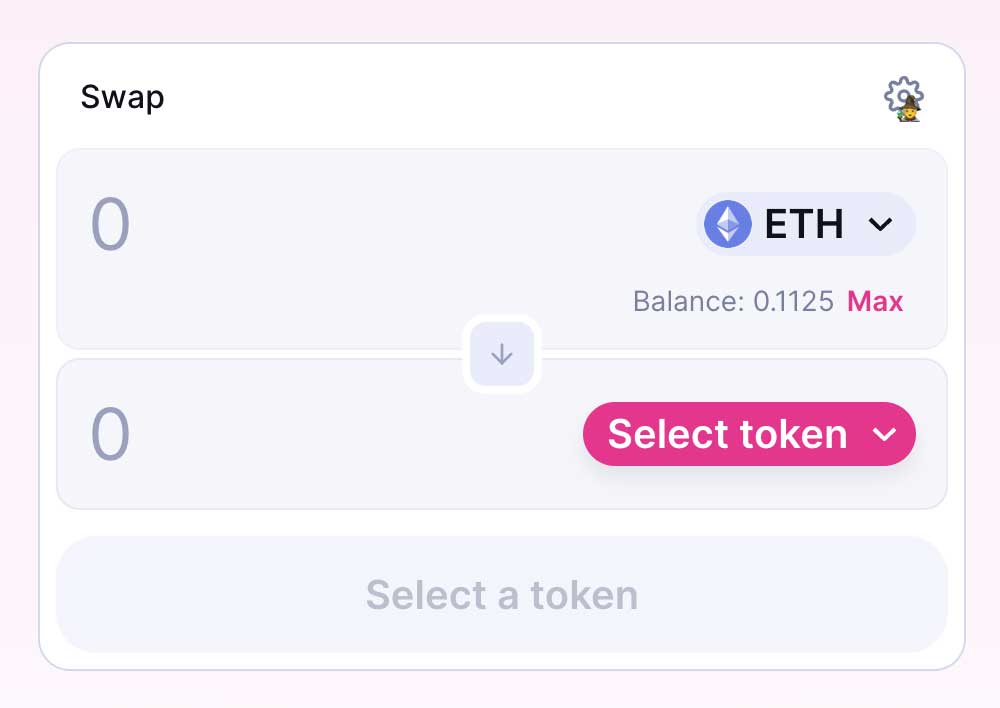
Task: Expand the chevron next to ETH
Action: click(880, 224)
